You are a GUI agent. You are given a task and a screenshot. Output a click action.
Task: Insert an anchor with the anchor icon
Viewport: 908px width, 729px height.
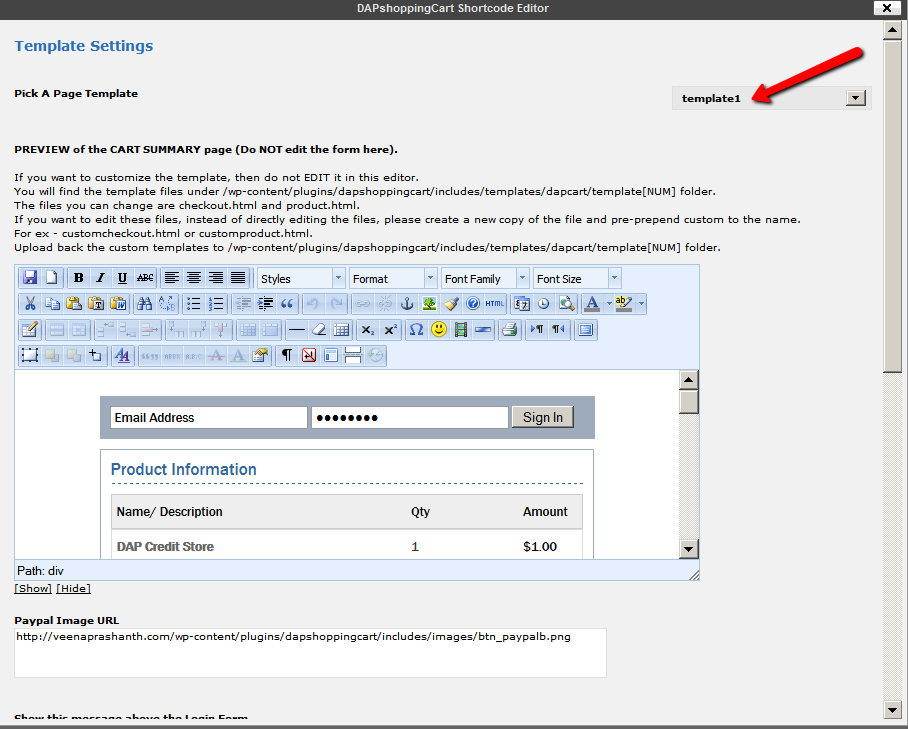coord(407,304)
